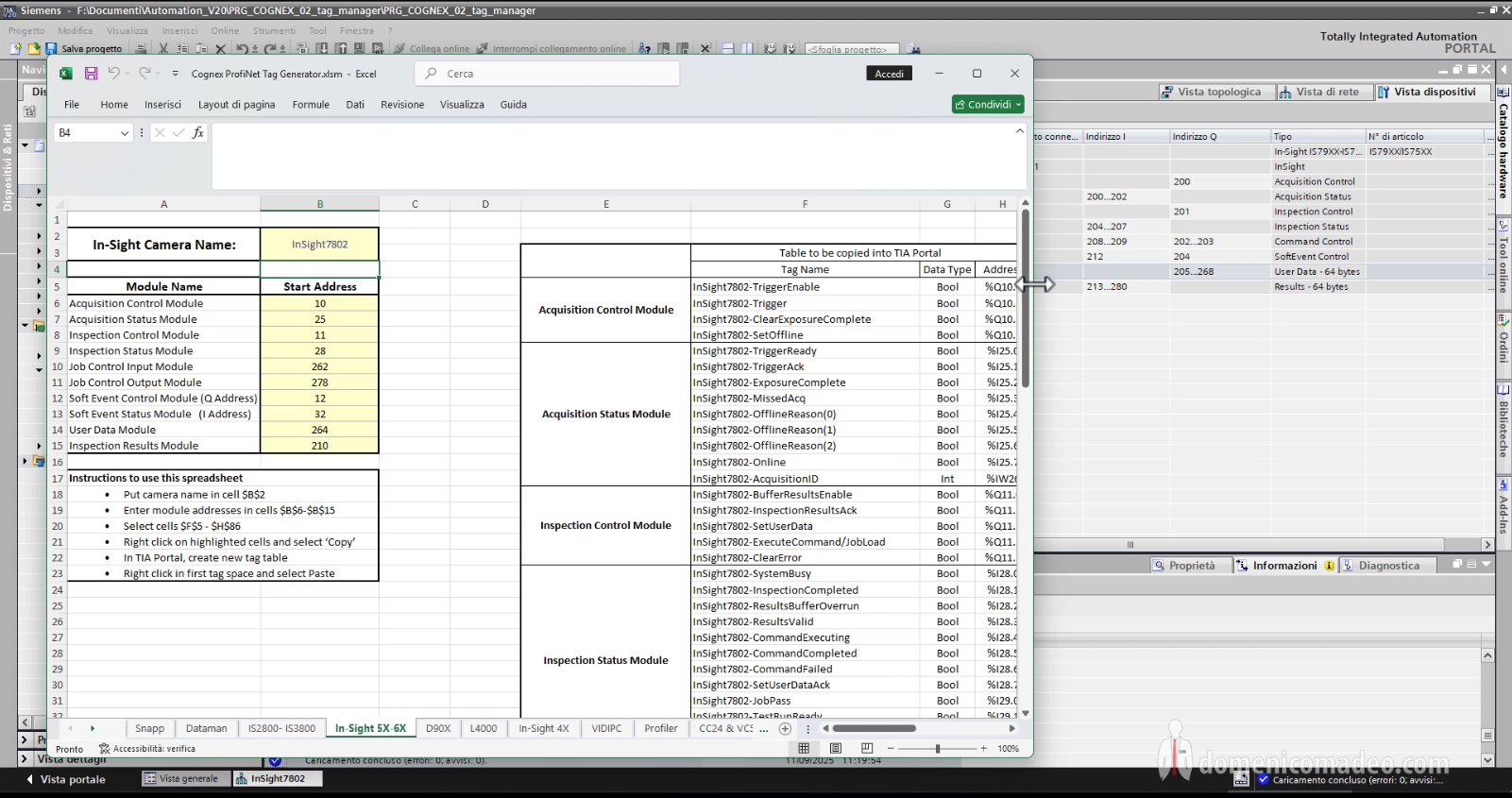The height and width of the screenshot is (798, 1512).
Task: Click next sheet navigation arrow
Action: click(93, 728)
